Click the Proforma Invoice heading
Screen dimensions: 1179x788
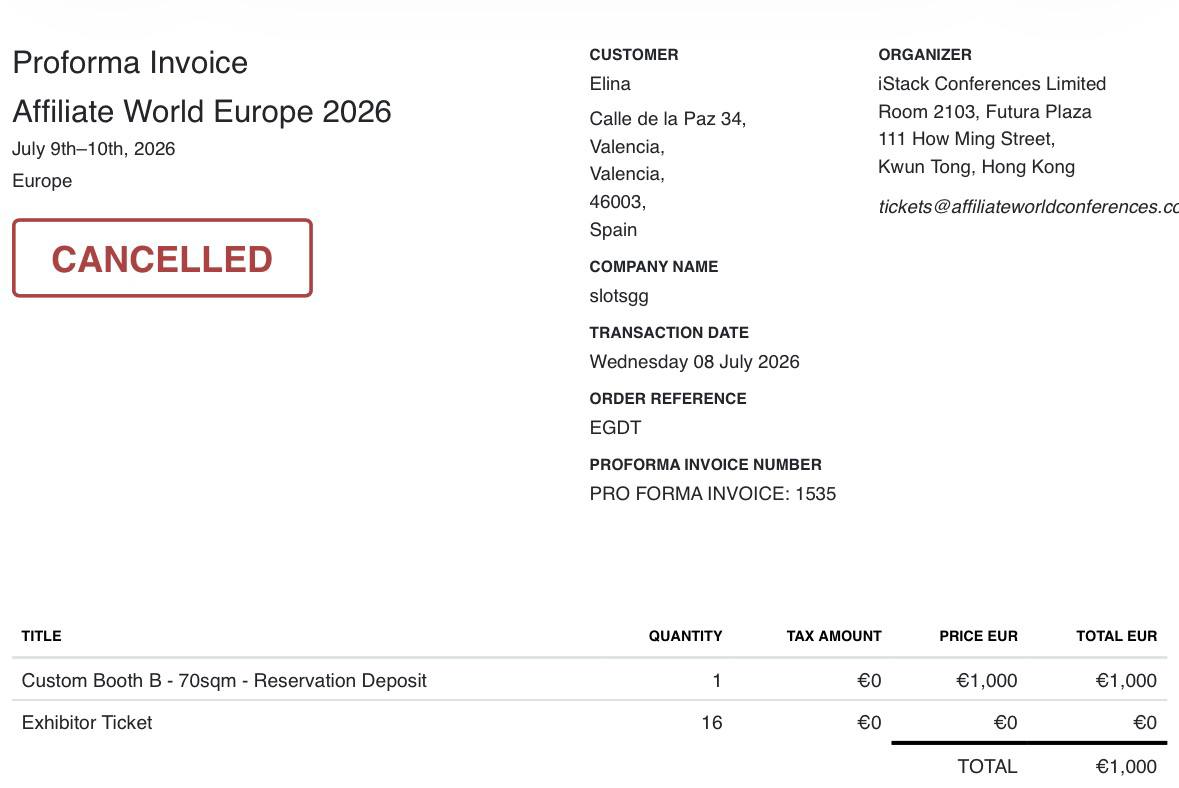click(x=130, y=62)
